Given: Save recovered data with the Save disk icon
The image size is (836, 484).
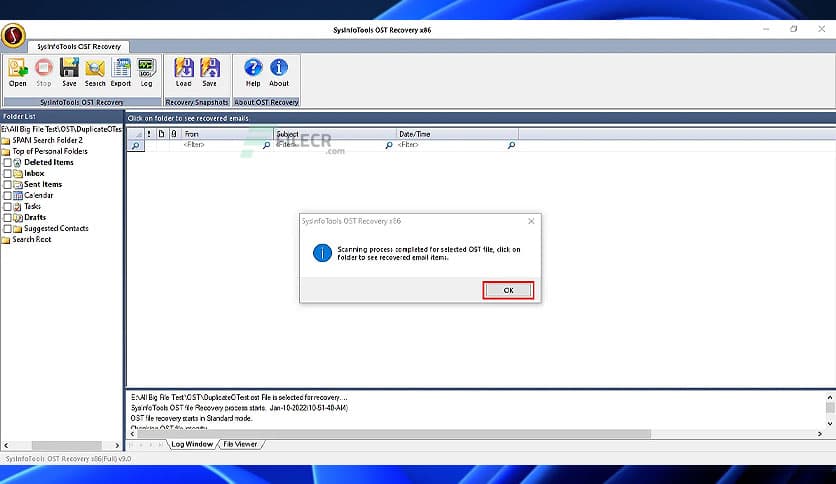Looking at the screenshot, I should point(69,72).
